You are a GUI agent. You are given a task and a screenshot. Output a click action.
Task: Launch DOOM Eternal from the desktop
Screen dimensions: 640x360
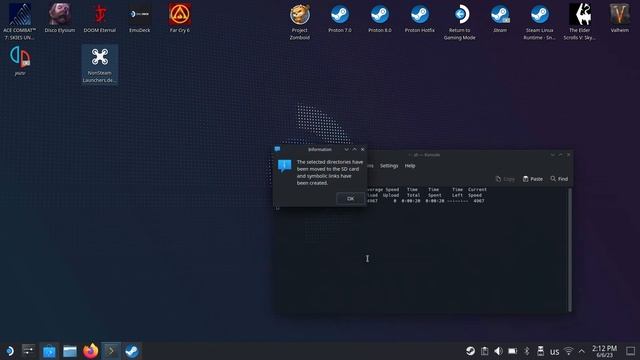[x=100, y=18]
